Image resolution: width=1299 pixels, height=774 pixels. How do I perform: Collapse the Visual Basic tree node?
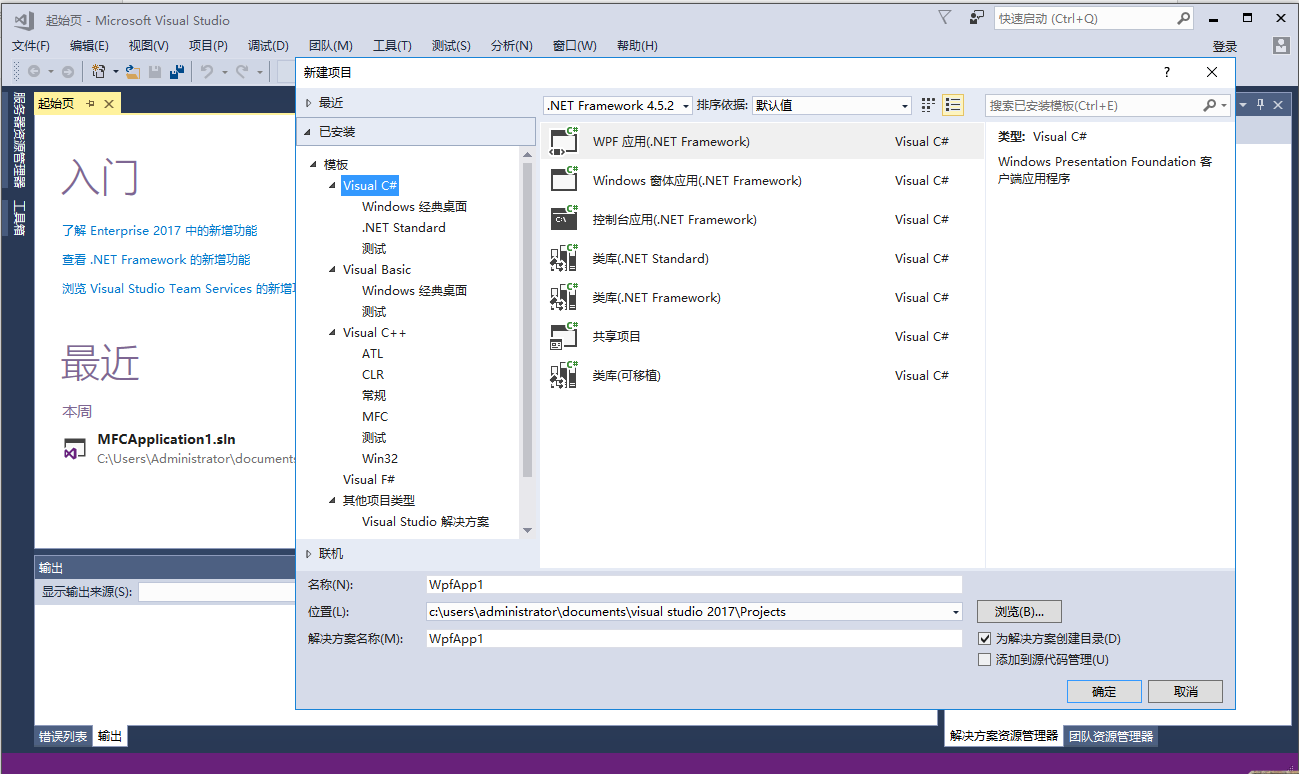click(x=333, y=270)
